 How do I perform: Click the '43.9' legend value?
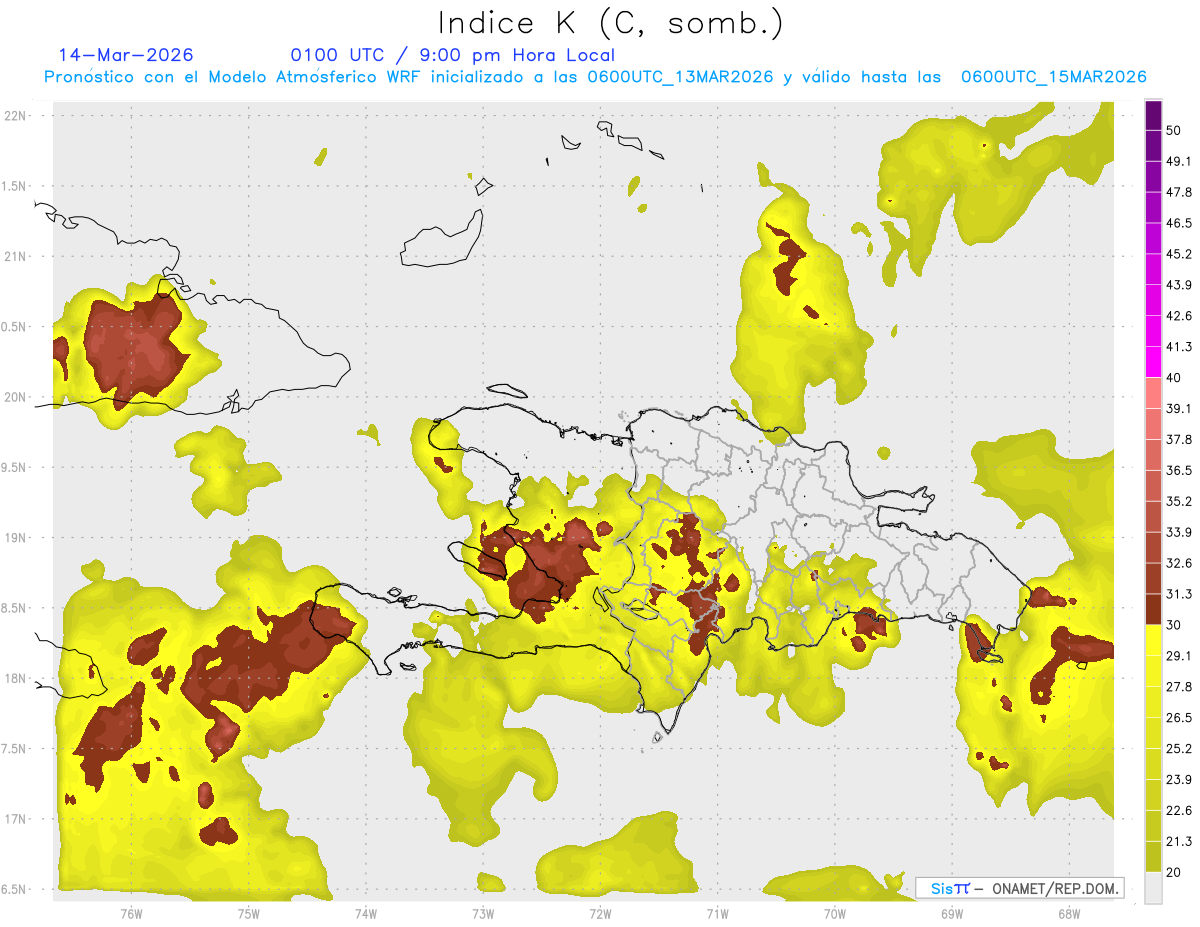(1178, 285)
